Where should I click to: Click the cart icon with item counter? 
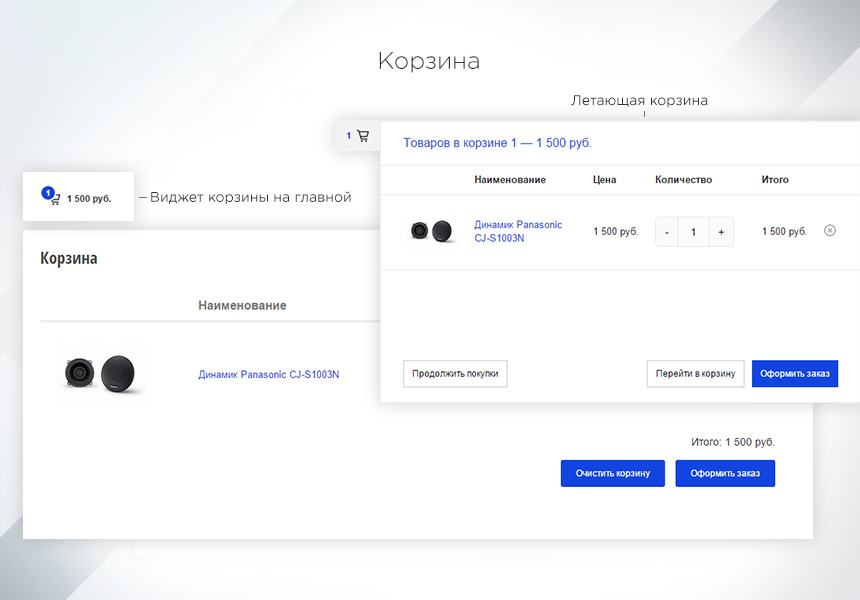point(357,135)
